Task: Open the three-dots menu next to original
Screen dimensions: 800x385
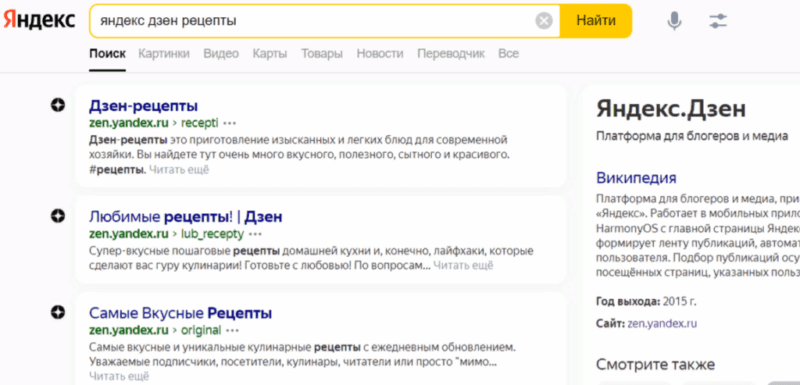Action: tap(232, 330)
